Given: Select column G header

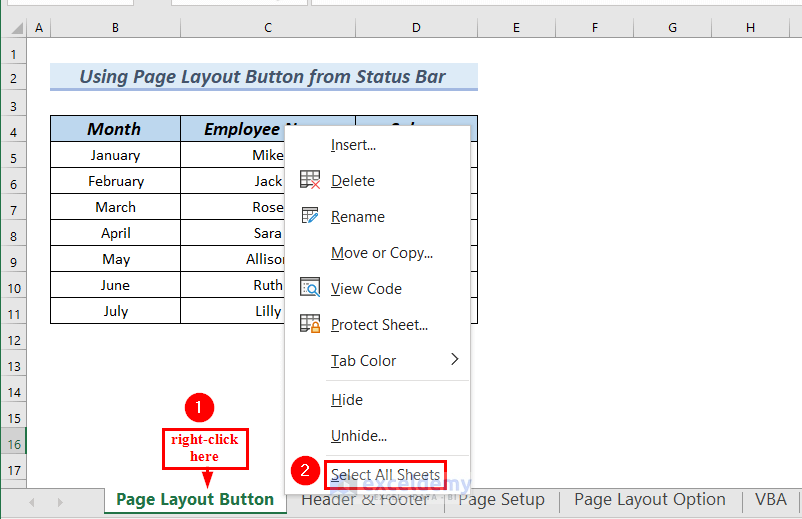Looking at the screenshot, I should pos(672,28).
